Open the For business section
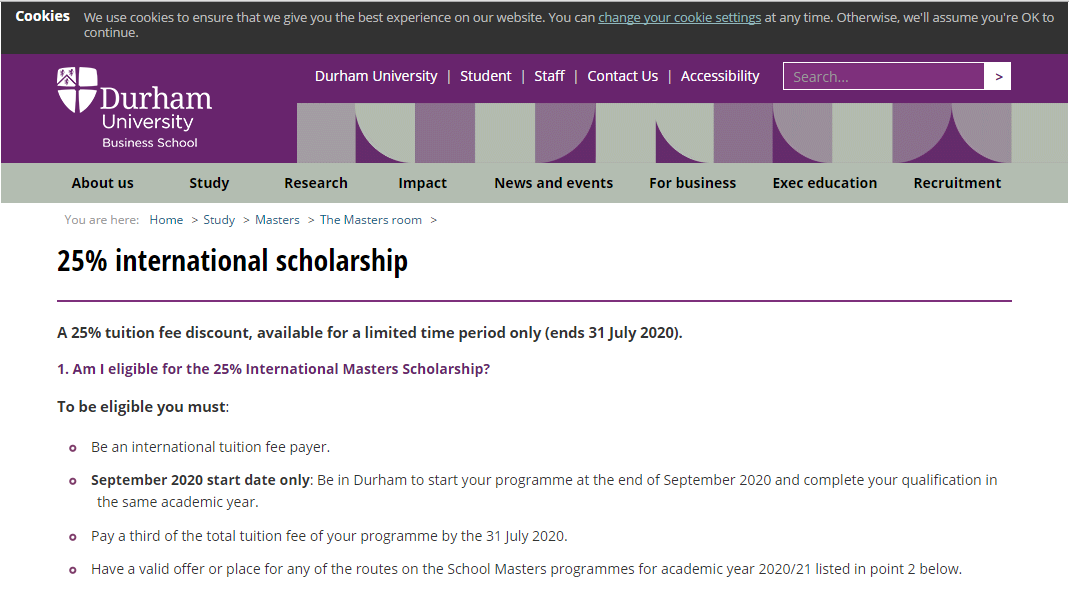Viewport: 1069px width, 591px height. tap(693, 183)
